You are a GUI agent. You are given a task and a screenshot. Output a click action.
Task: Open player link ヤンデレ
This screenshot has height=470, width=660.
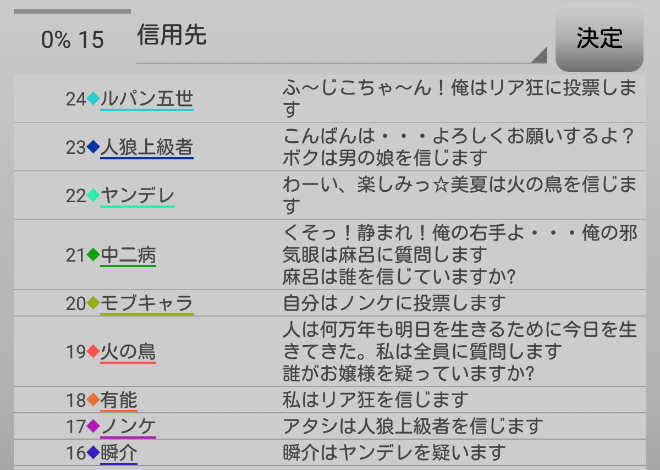(x=138, y=195)
